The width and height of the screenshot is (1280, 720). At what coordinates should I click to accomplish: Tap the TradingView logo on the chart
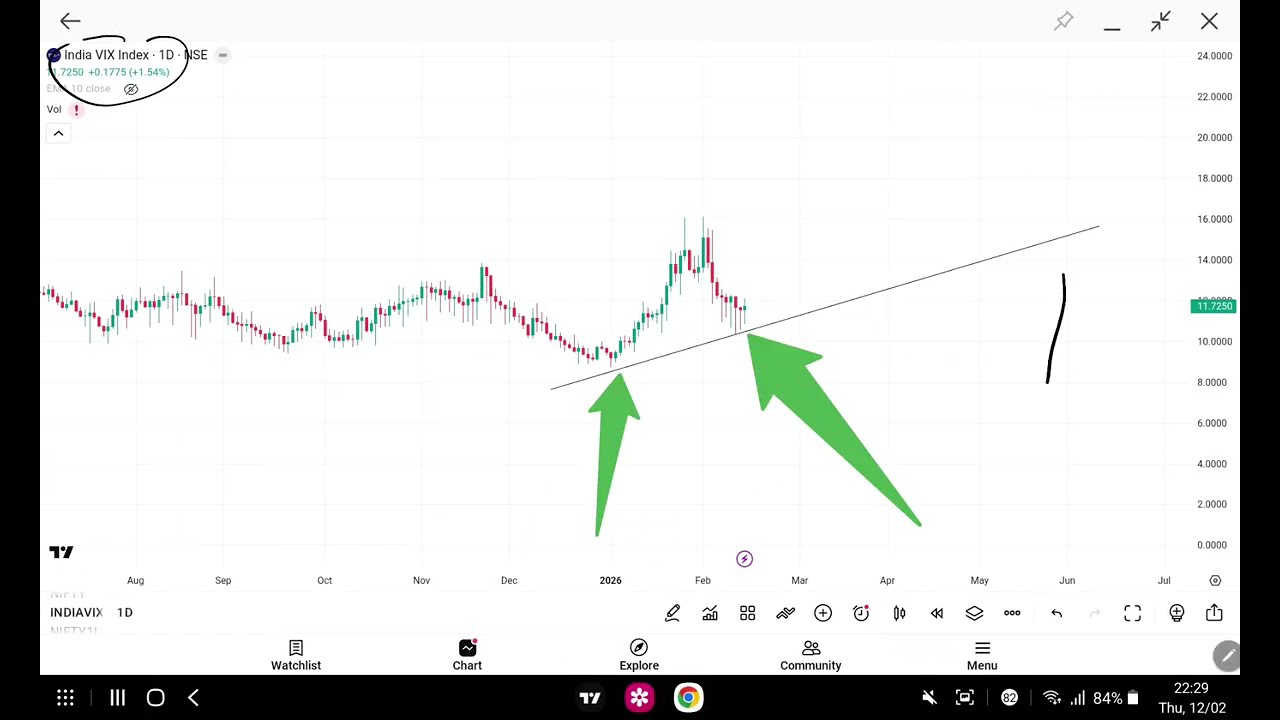click(61, 552)
